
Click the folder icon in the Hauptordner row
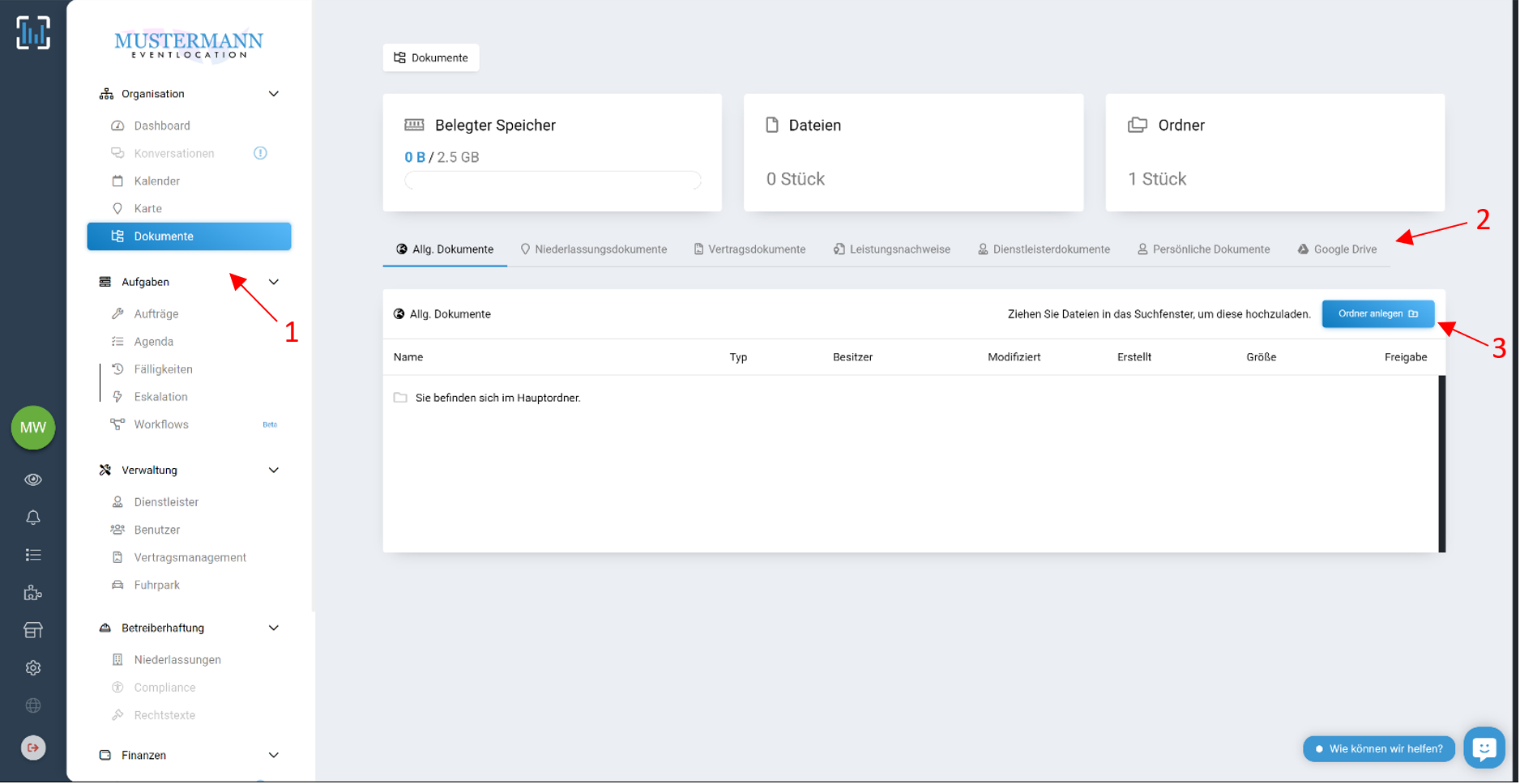(400, 398)
